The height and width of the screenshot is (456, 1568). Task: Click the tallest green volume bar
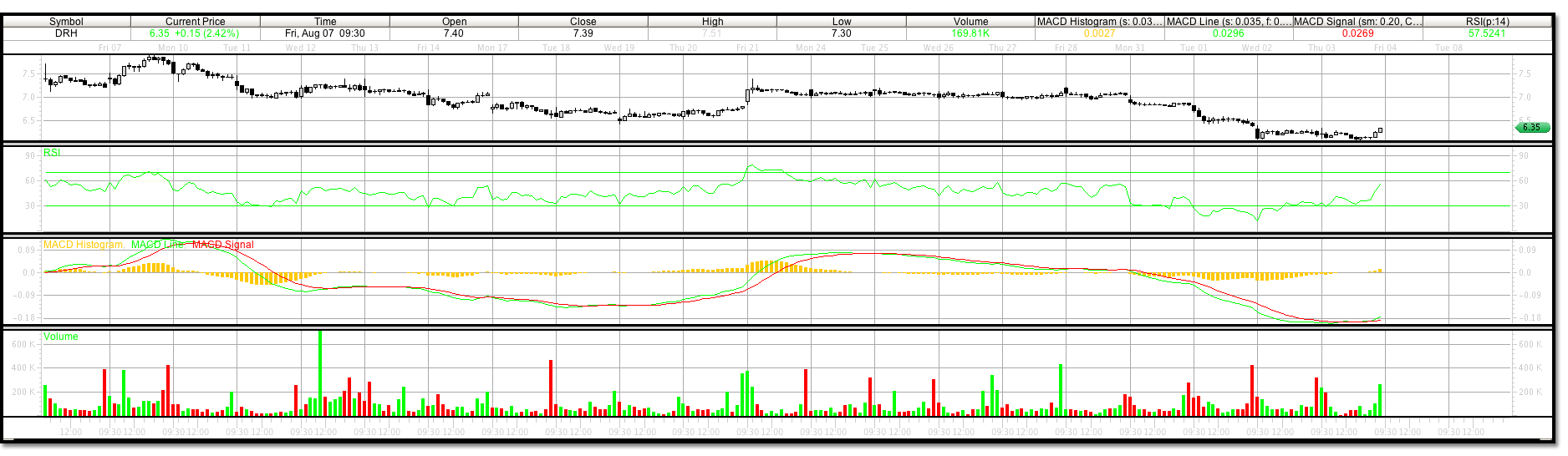319,372
